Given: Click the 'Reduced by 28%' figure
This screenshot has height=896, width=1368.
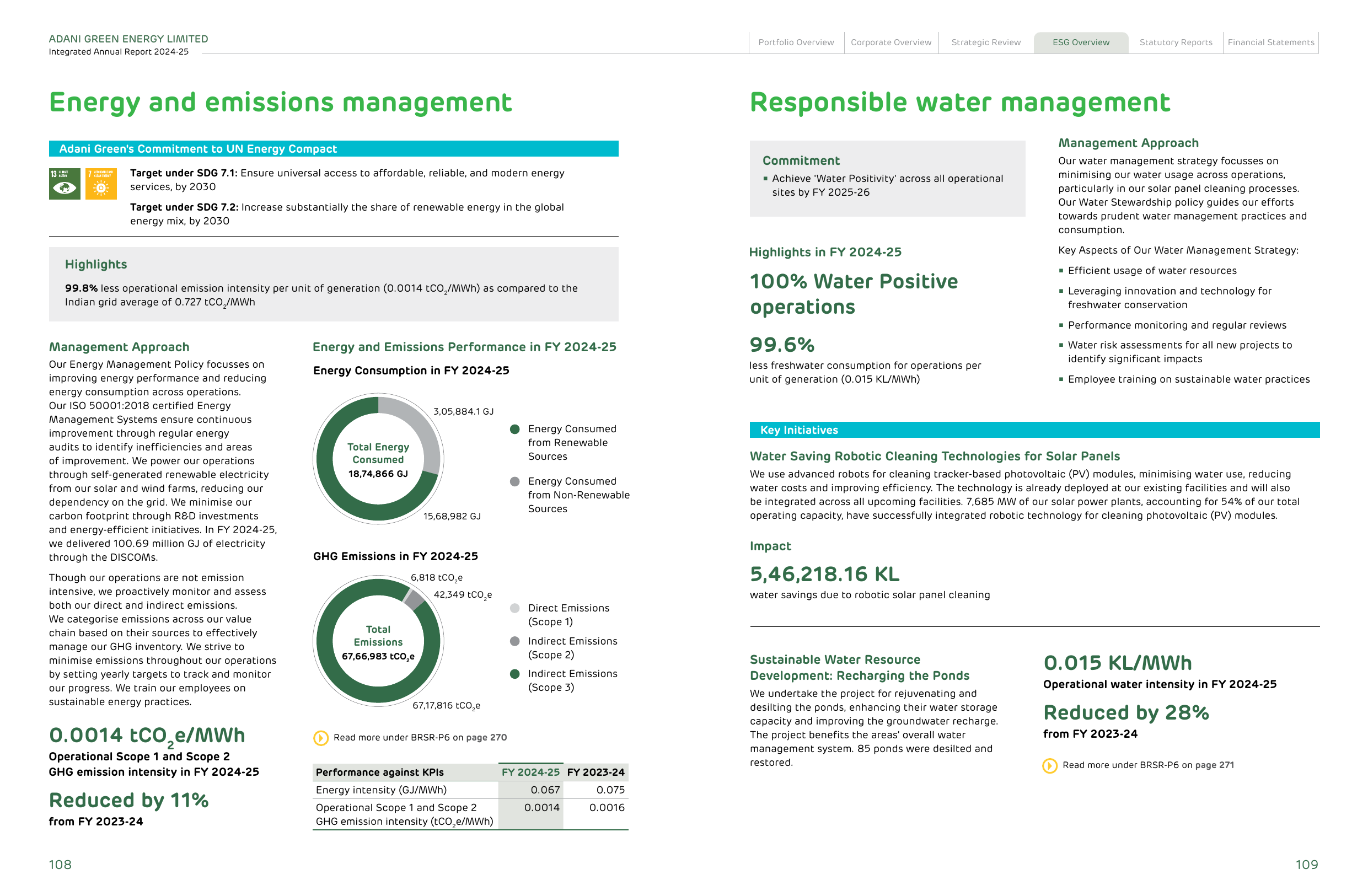Looking at the screenshot, I should point(1126,712).
